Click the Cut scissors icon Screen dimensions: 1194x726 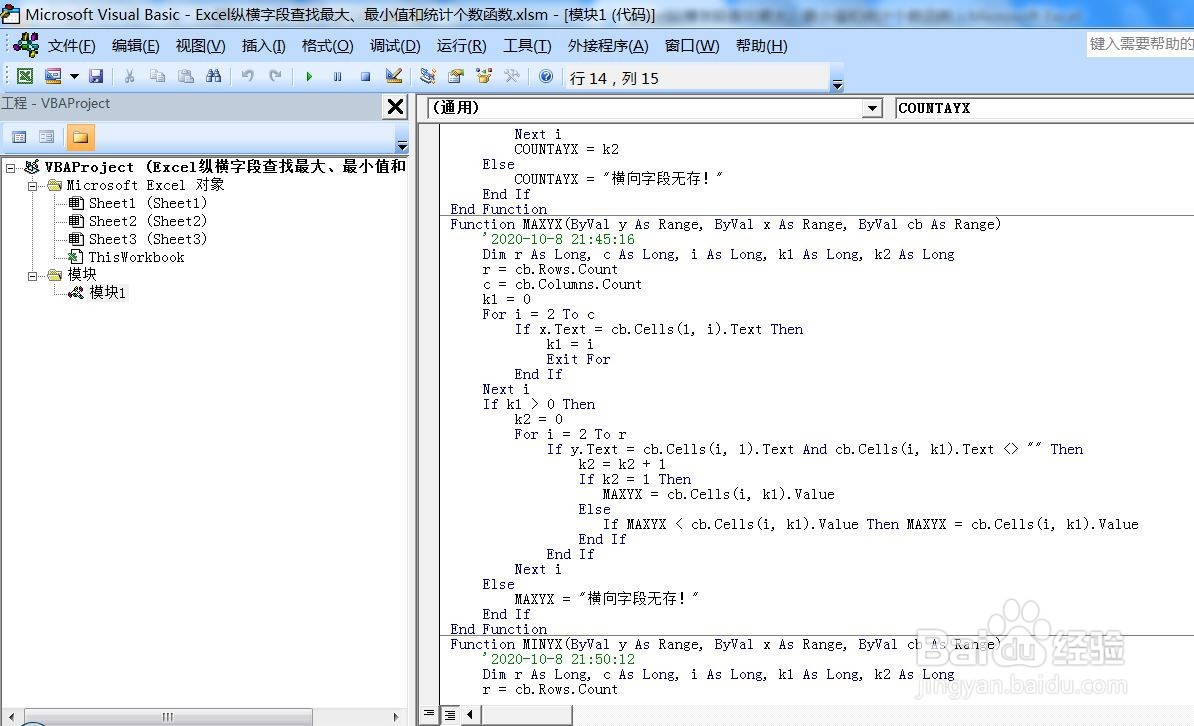tap(129, 76)
